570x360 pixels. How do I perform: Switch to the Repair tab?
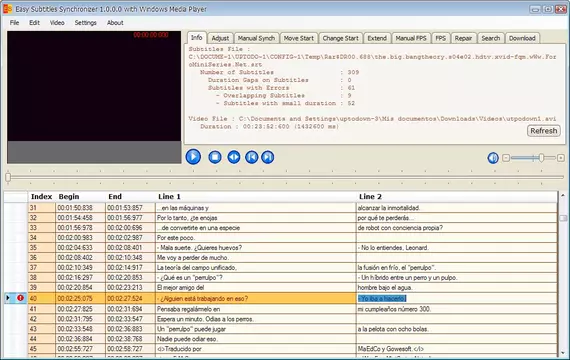coord(463,38)
